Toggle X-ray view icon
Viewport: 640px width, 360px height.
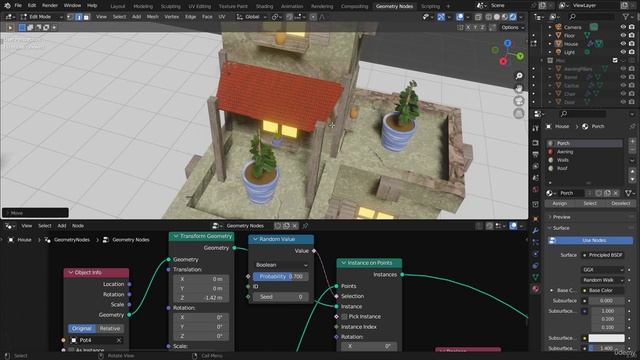point(478,17)
